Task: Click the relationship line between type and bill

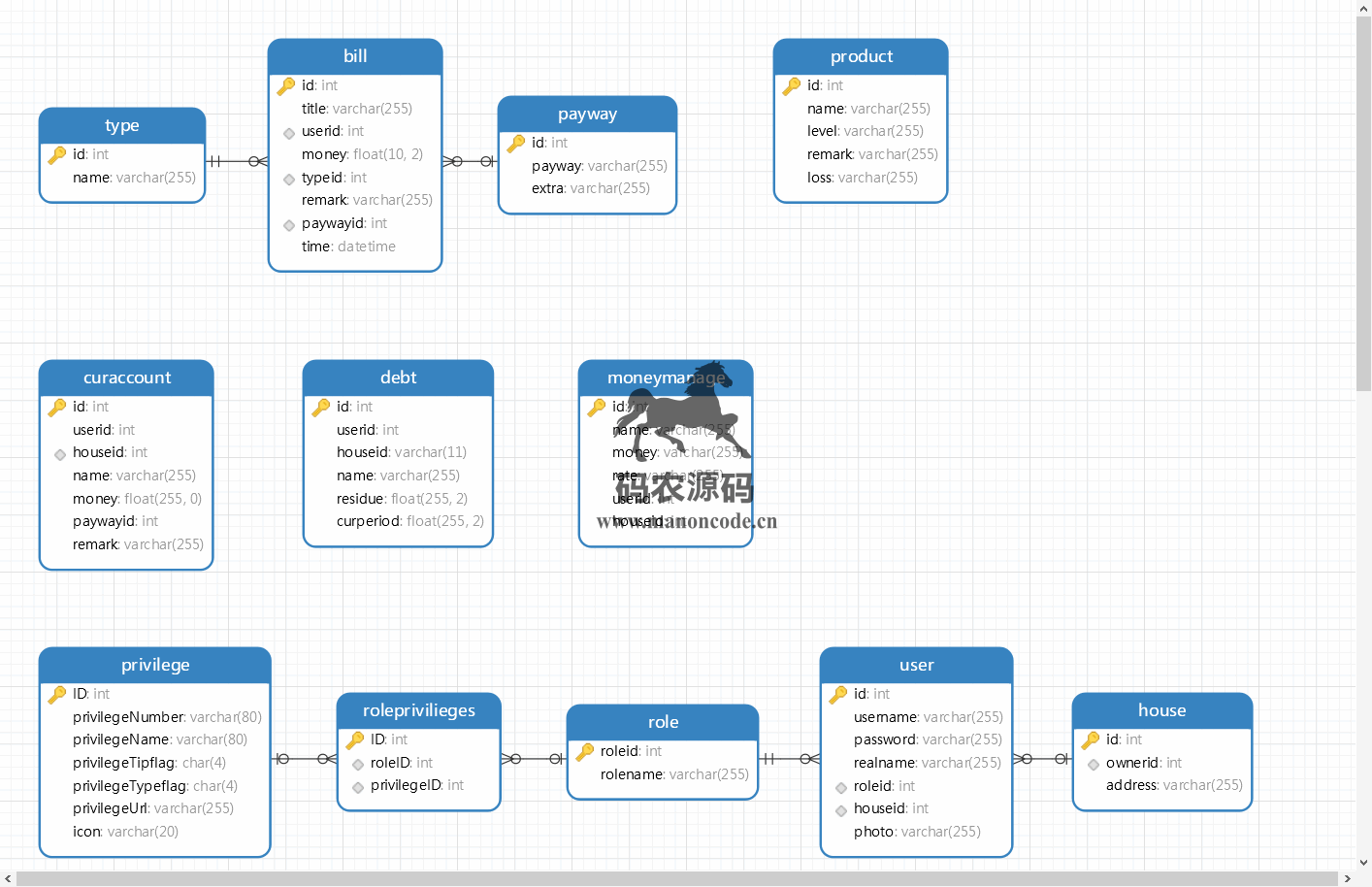Action: click(x=237, y=161)
